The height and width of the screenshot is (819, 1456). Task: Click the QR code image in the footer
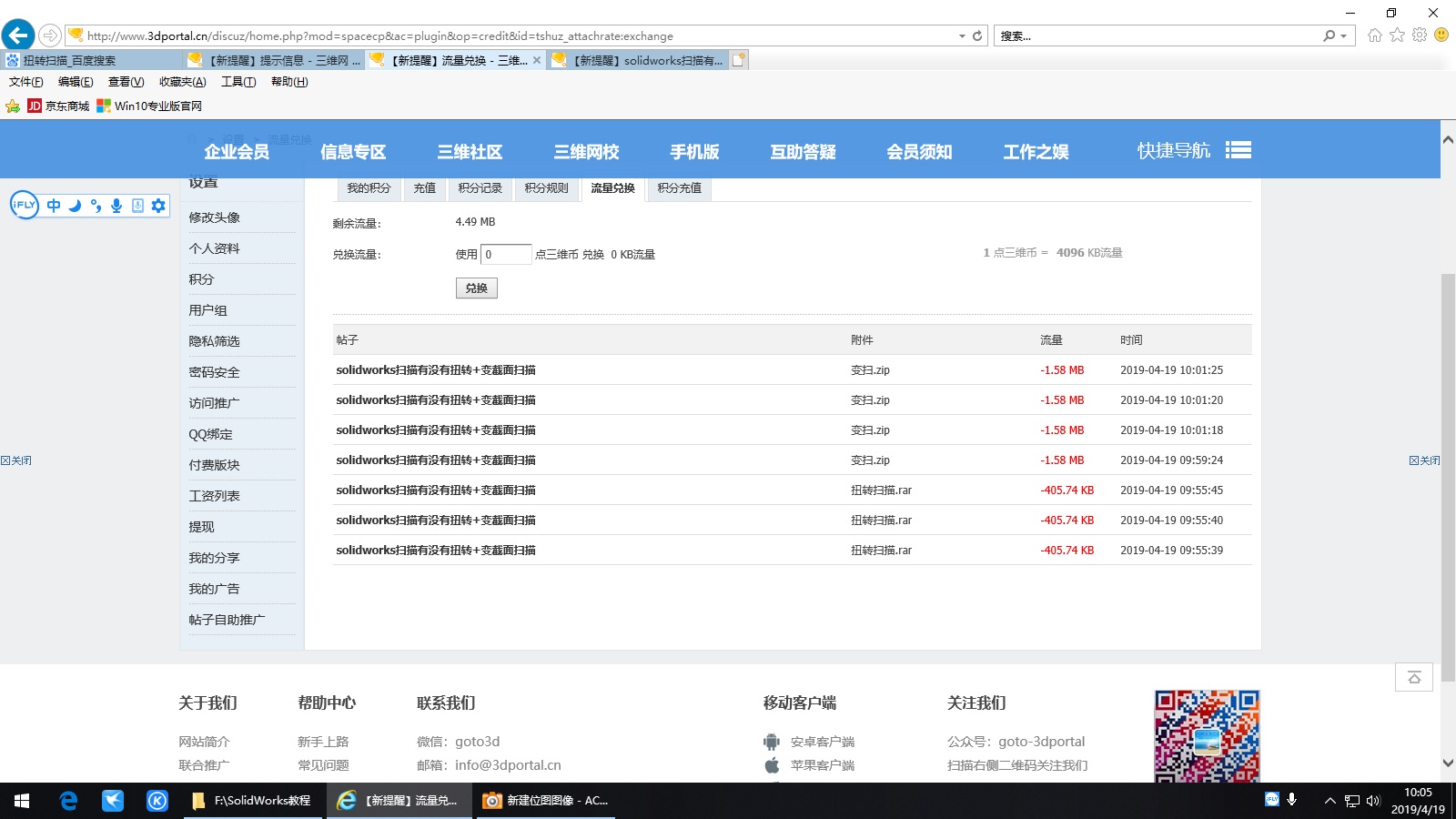(1208, 736)
